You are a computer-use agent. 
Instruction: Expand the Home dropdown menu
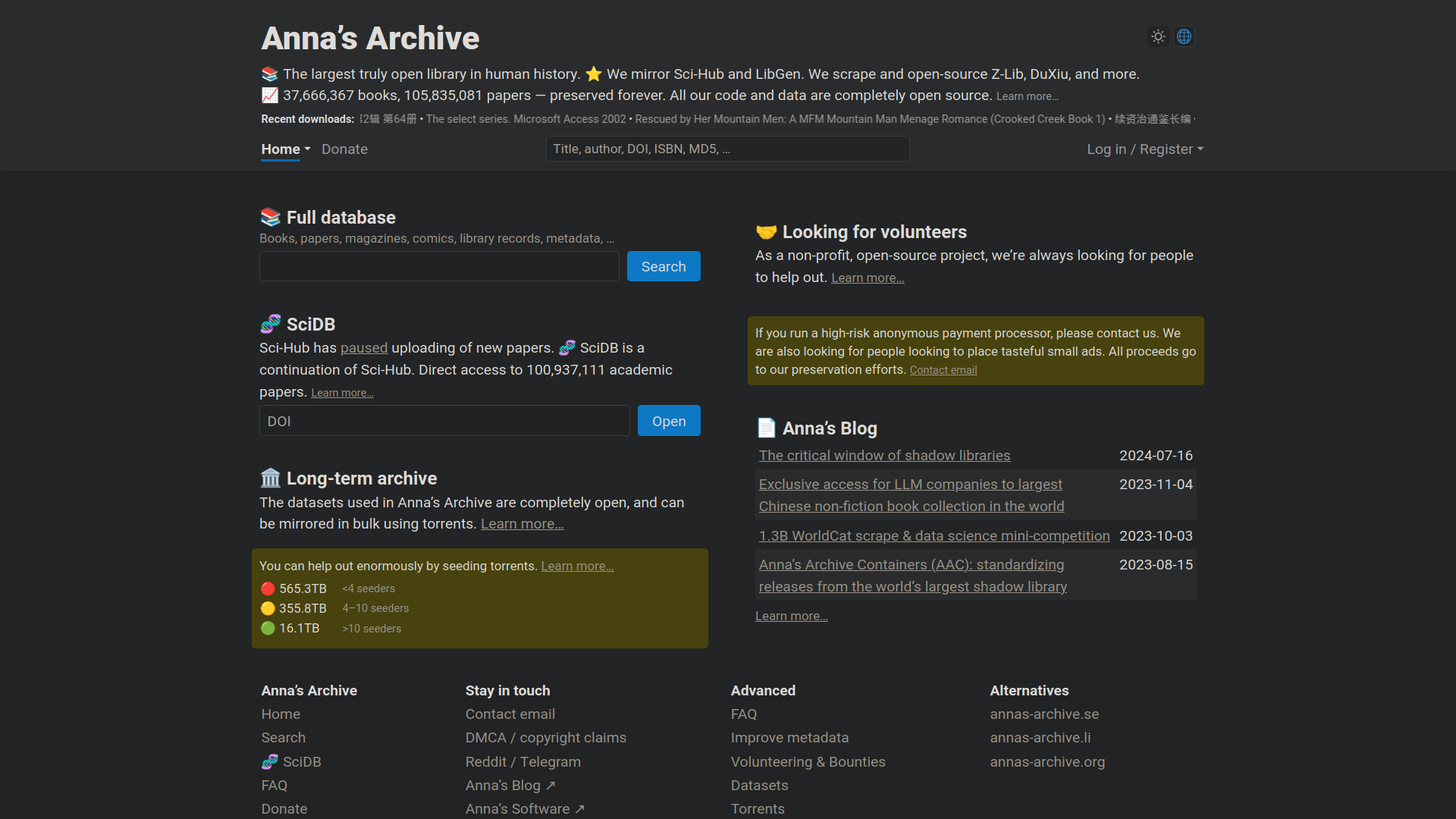(x=286, y=149)
